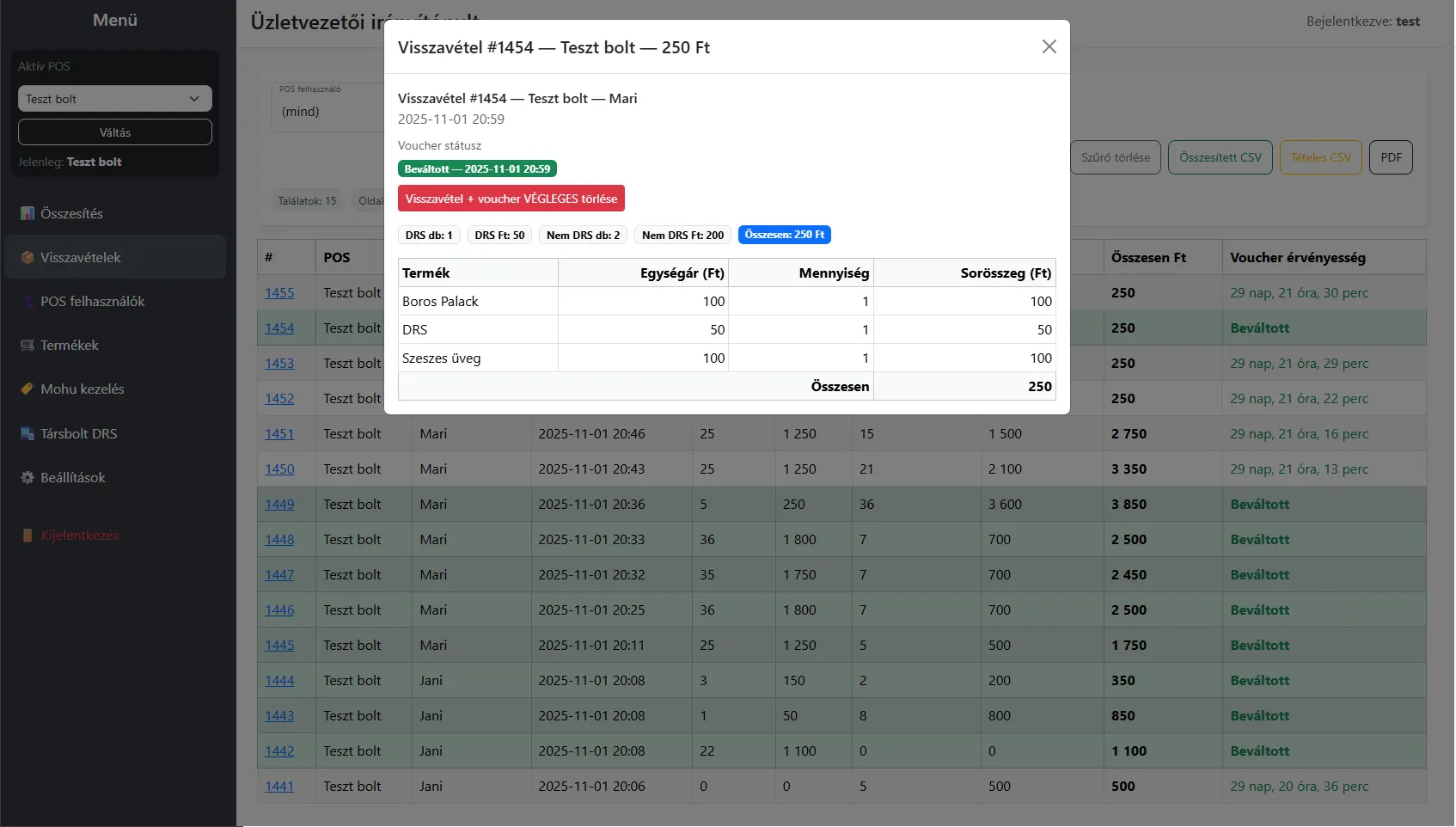
Task: Open the Beállítások menu item
Action: pos(73,477)
